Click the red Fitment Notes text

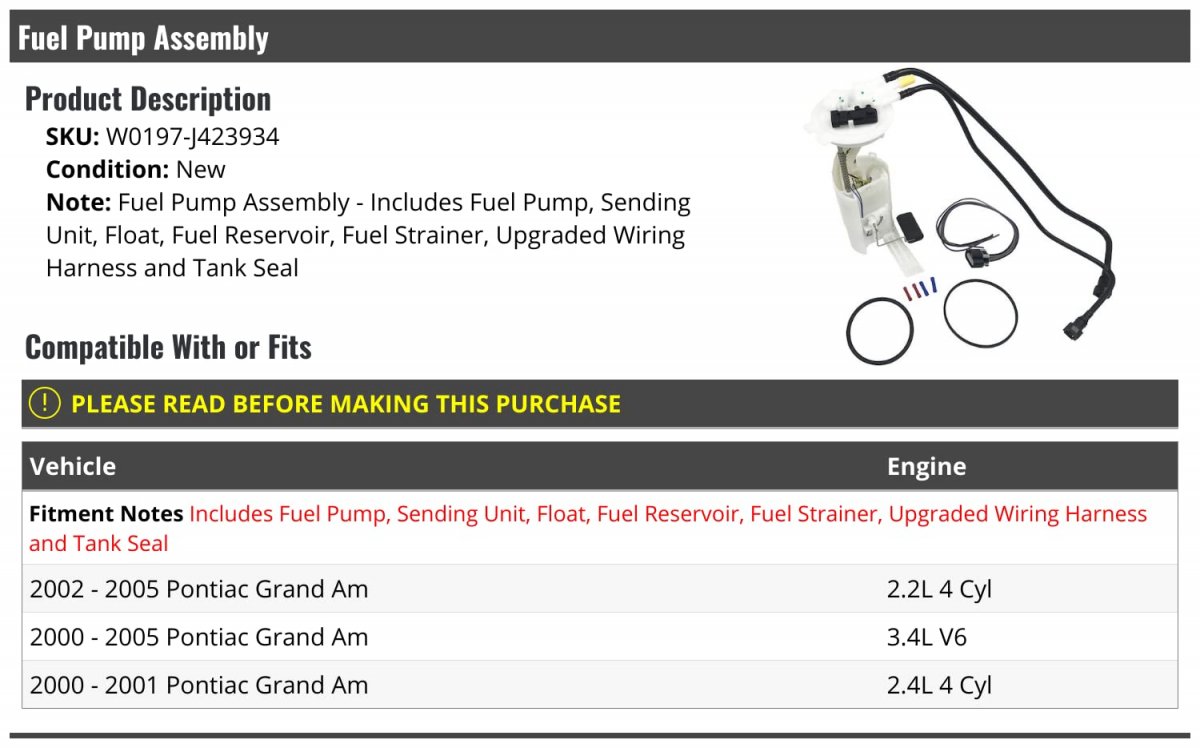tap(588, 529)
